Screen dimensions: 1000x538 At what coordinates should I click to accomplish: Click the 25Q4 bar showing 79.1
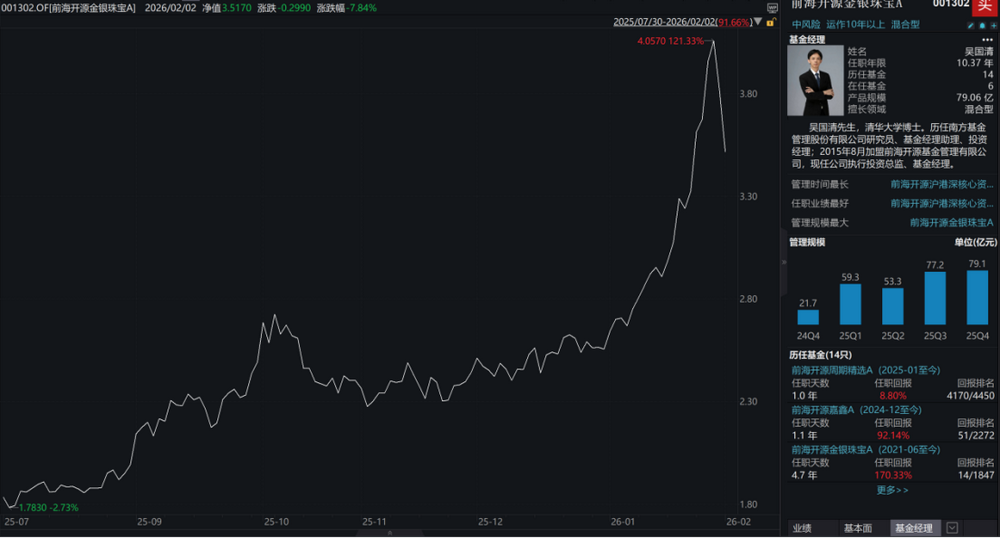click(x=980, y=305)
